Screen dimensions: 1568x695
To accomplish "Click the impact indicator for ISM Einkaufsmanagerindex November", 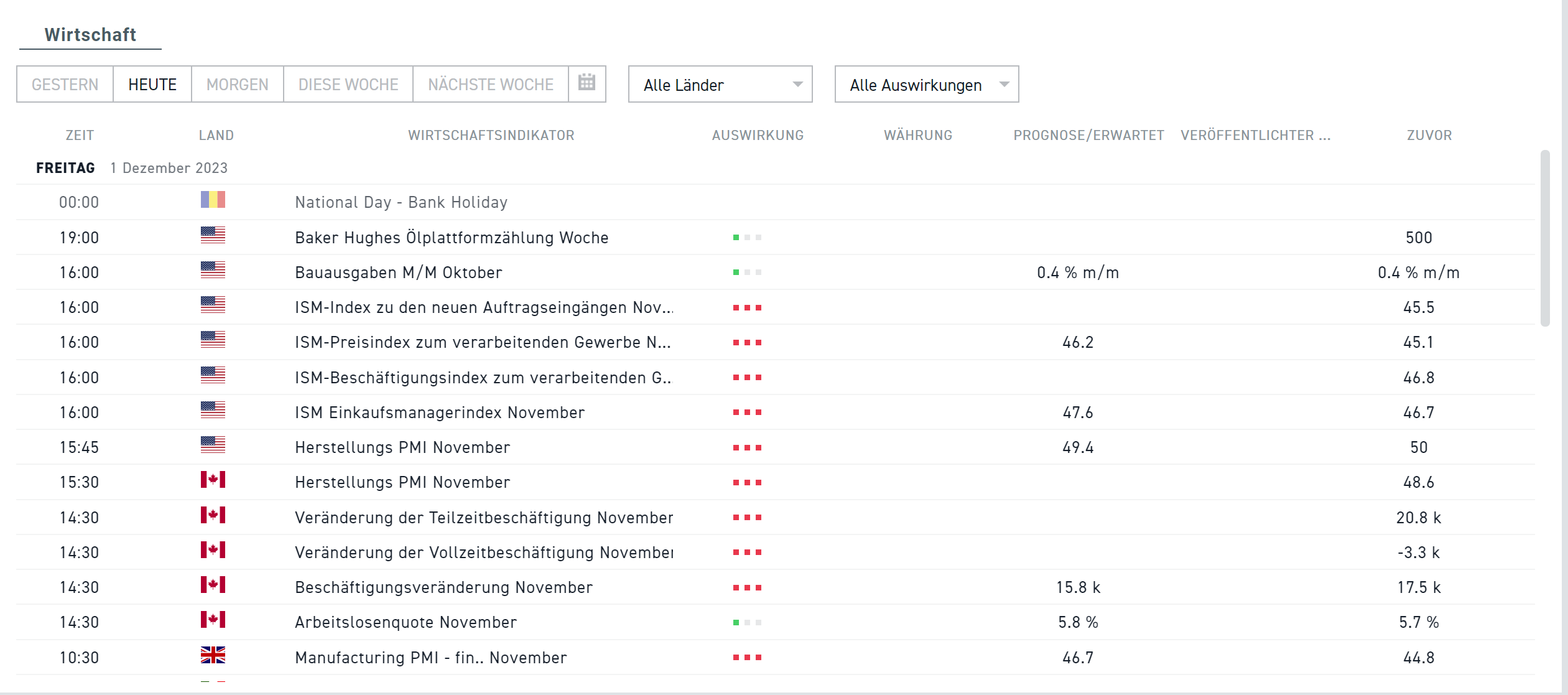I will click(x=747, y=412).
